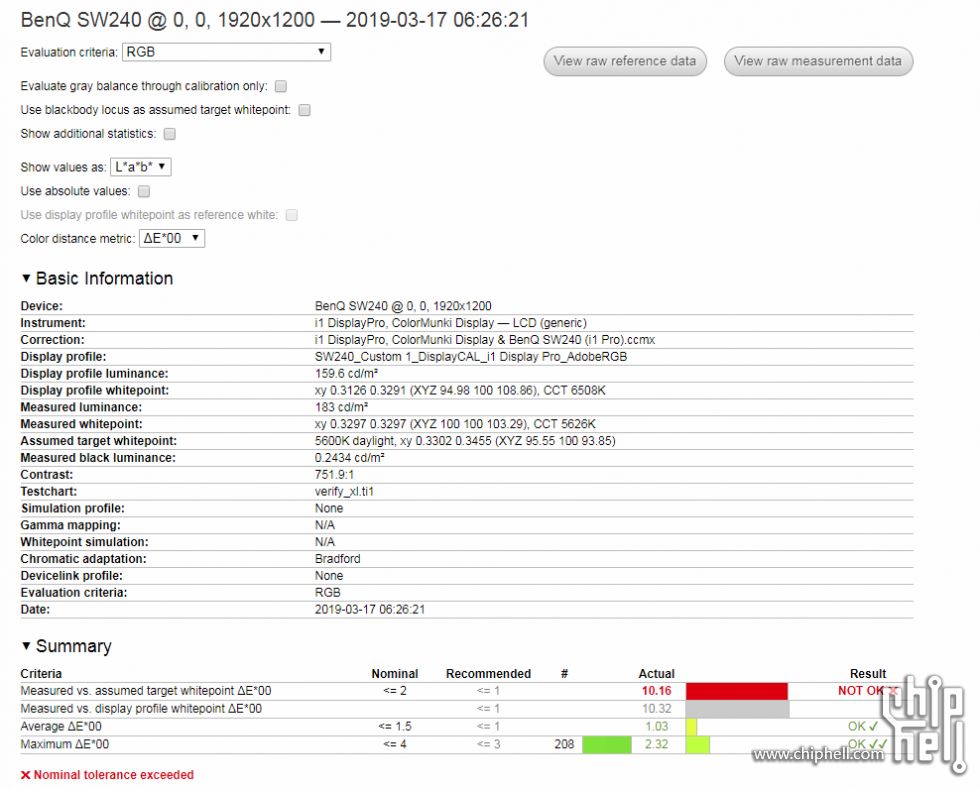Screen dimensions: 980x789
Task: Click the Correction value ending .ccmx
Action: (x=485, y=340)
